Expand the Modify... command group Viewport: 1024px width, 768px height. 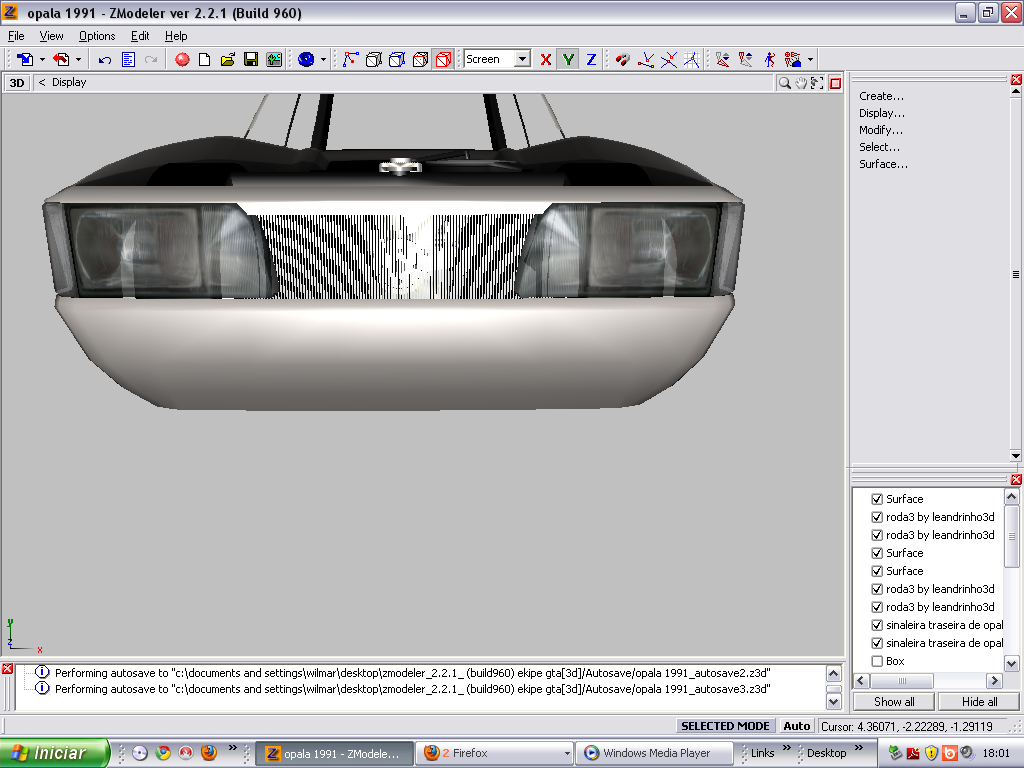880,130
